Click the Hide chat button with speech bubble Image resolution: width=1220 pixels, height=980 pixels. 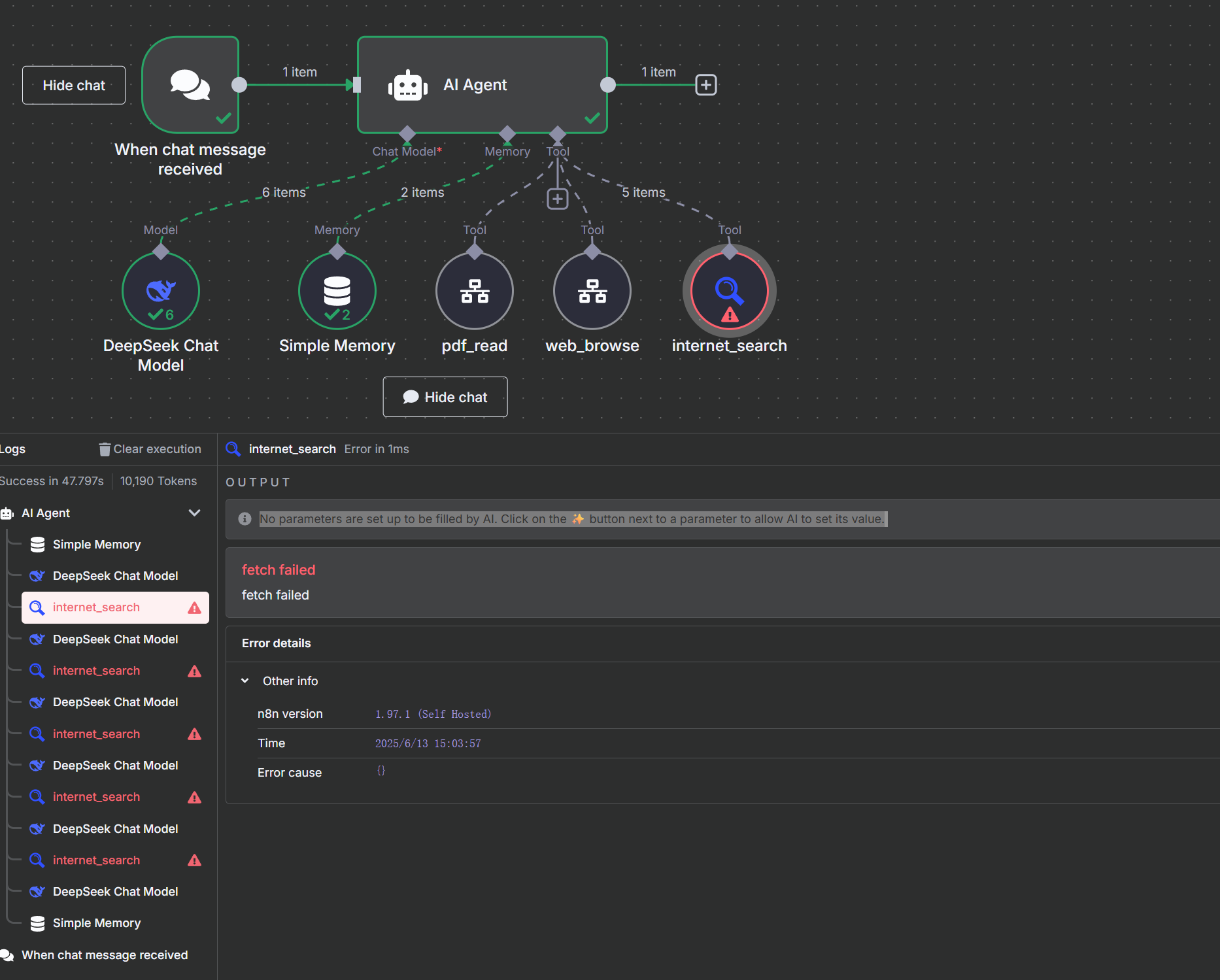[x=445, y=397]
